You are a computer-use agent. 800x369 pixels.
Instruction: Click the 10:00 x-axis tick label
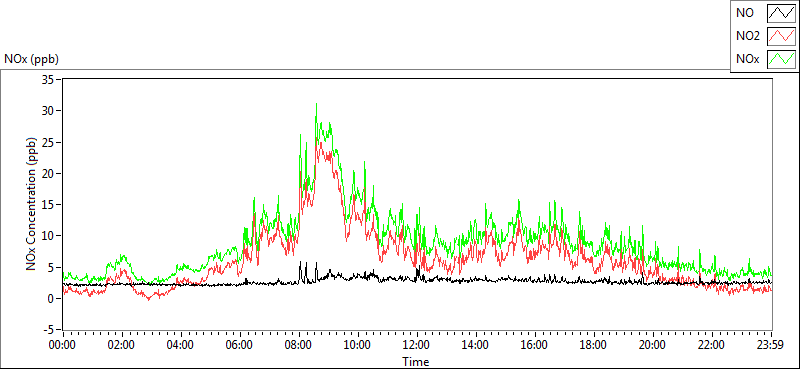(x=358, y=345)
